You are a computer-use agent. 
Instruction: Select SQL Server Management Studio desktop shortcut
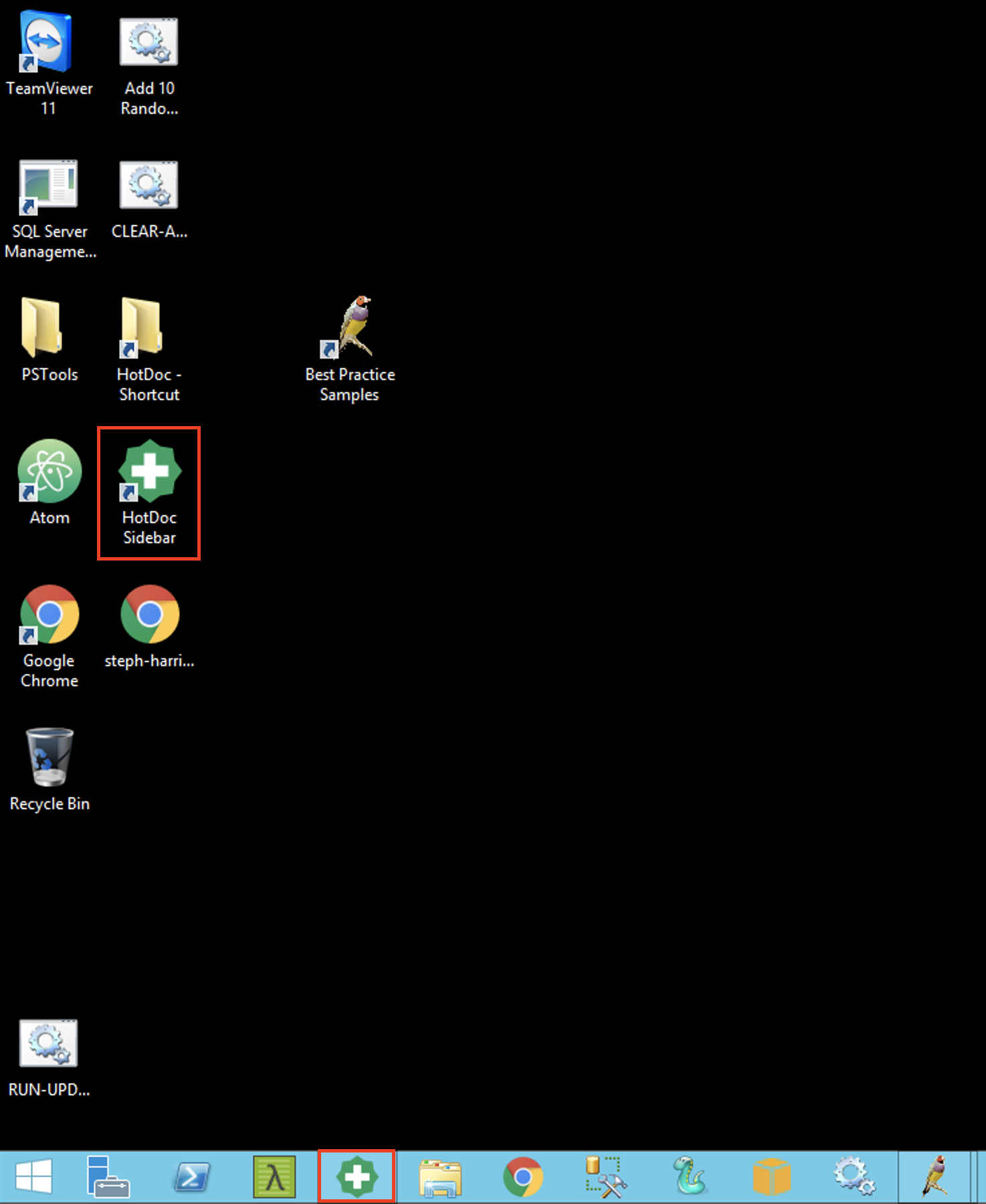pos(50,209)
